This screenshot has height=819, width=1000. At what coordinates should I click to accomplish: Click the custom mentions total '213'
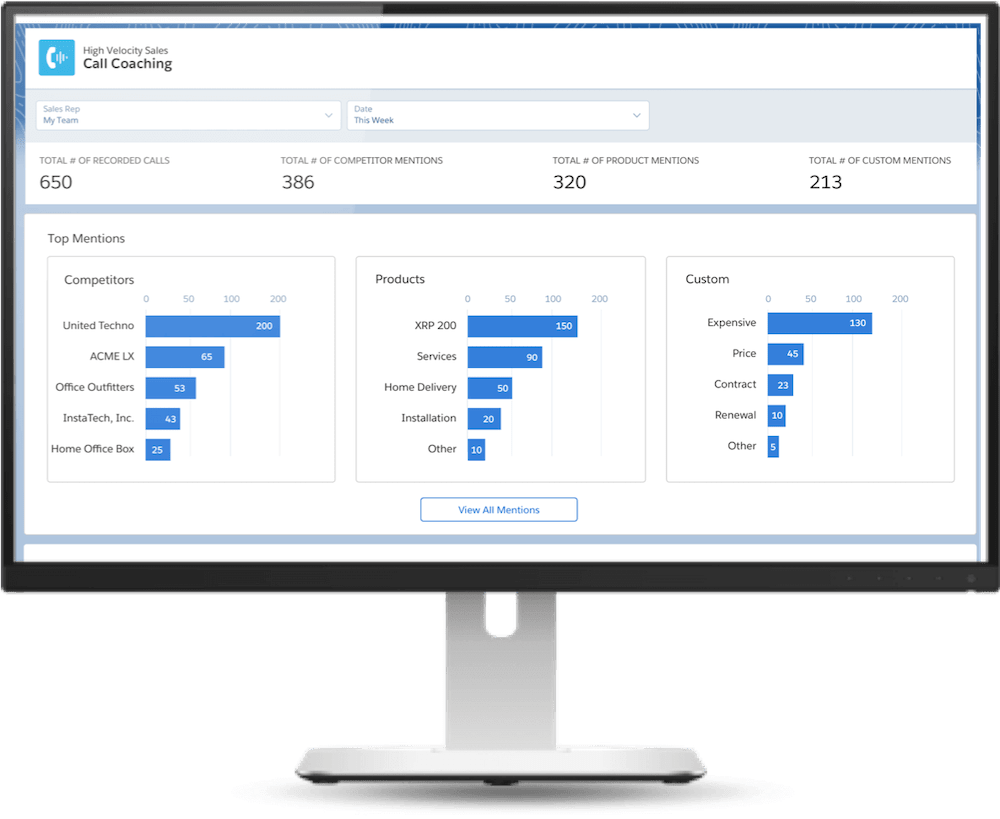click(x=825, y=182)
